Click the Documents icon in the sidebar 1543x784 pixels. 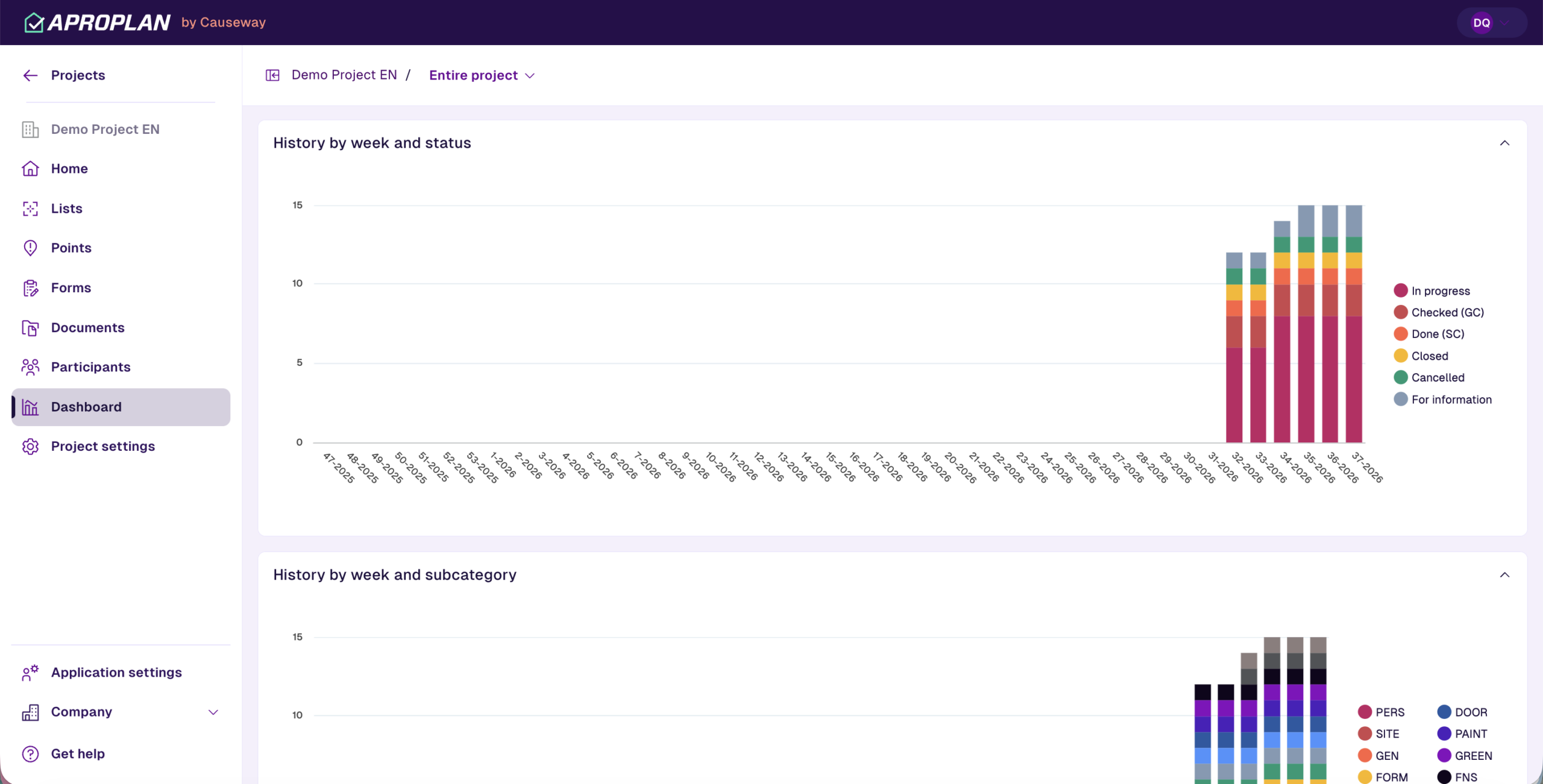tap(30, 328)
